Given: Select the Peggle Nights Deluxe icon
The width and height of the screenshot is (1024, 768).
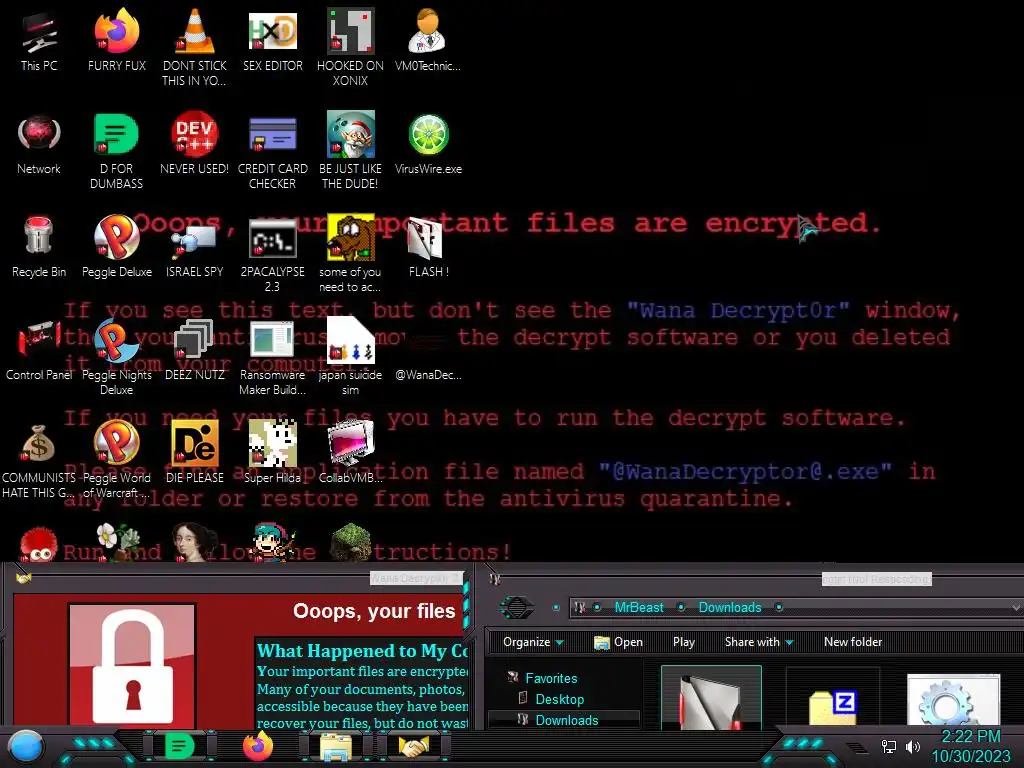Looking at the screenshot, I should (x=117, y=357).
